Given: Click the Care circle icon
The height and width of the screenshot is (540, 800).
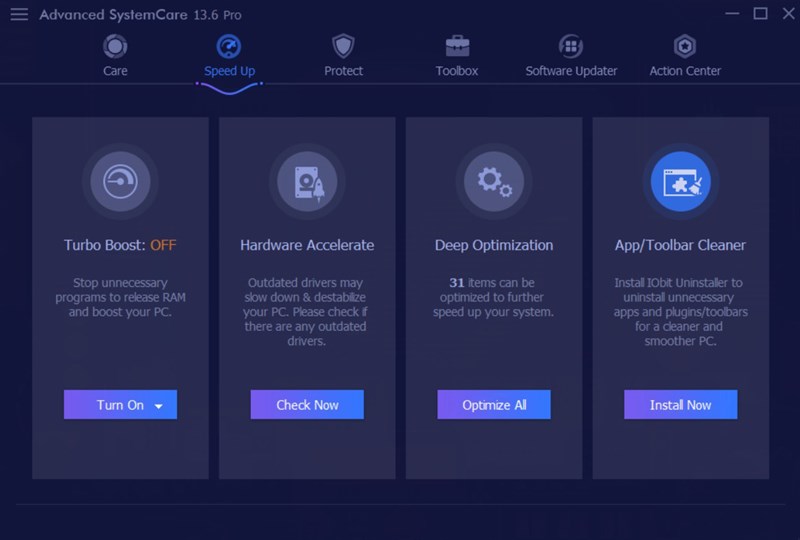Looking at the screenshot, I should pos(115,46).
